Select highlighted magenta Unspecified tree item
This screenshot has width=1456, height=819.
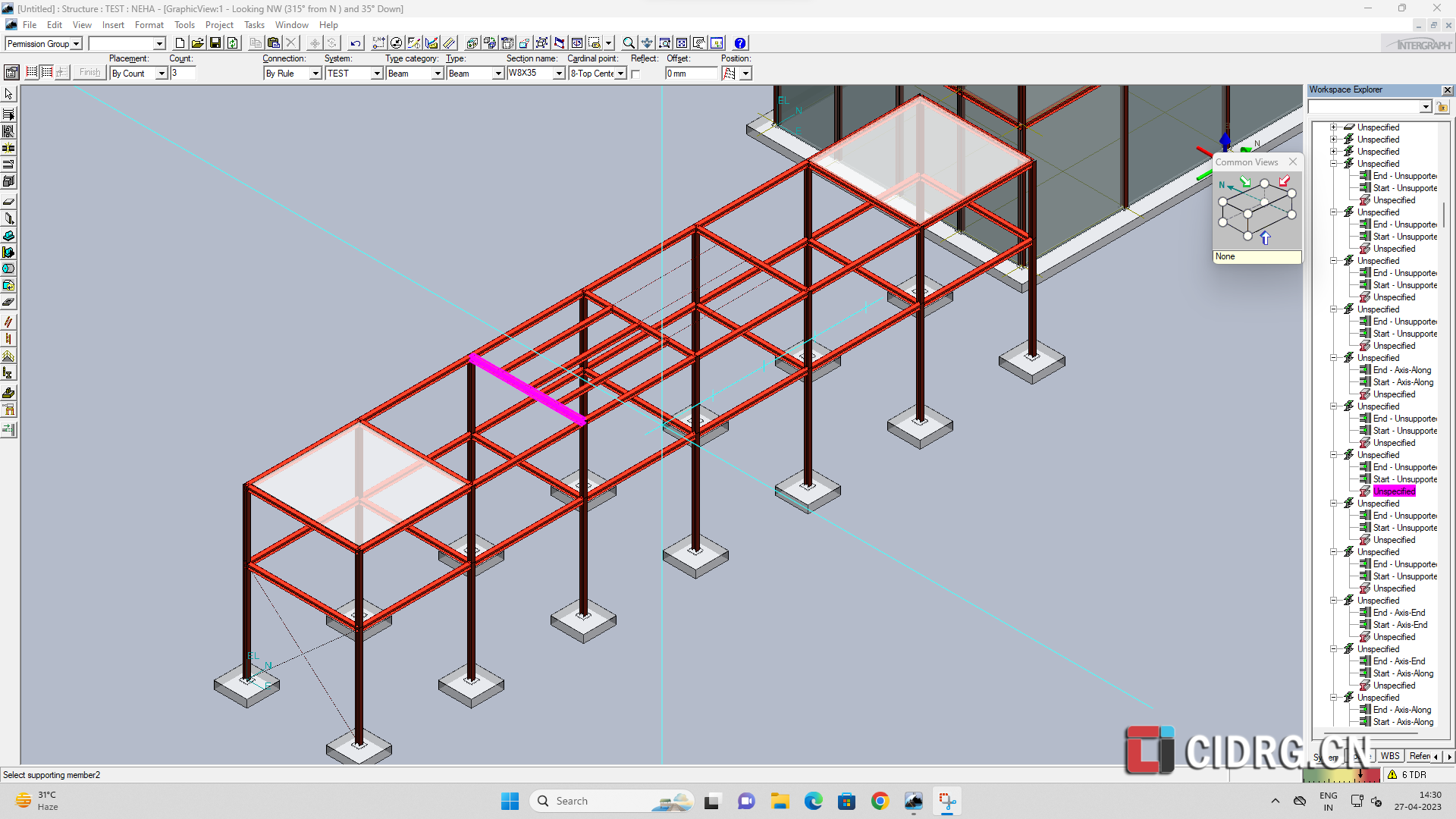pyautogui.click(x=1394, y=491)
